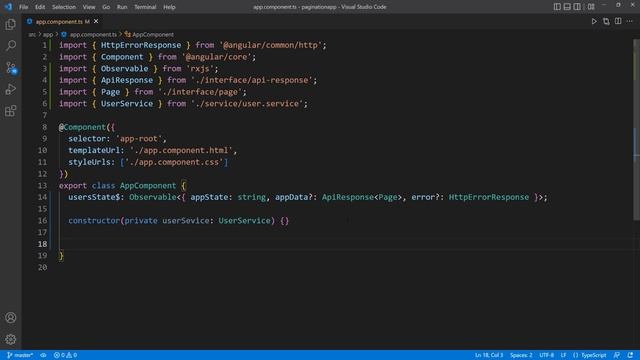Click './app.component.css' styleUrls value
The height and width of the screenshot is (360, 640).
click(x=176, y=162)
